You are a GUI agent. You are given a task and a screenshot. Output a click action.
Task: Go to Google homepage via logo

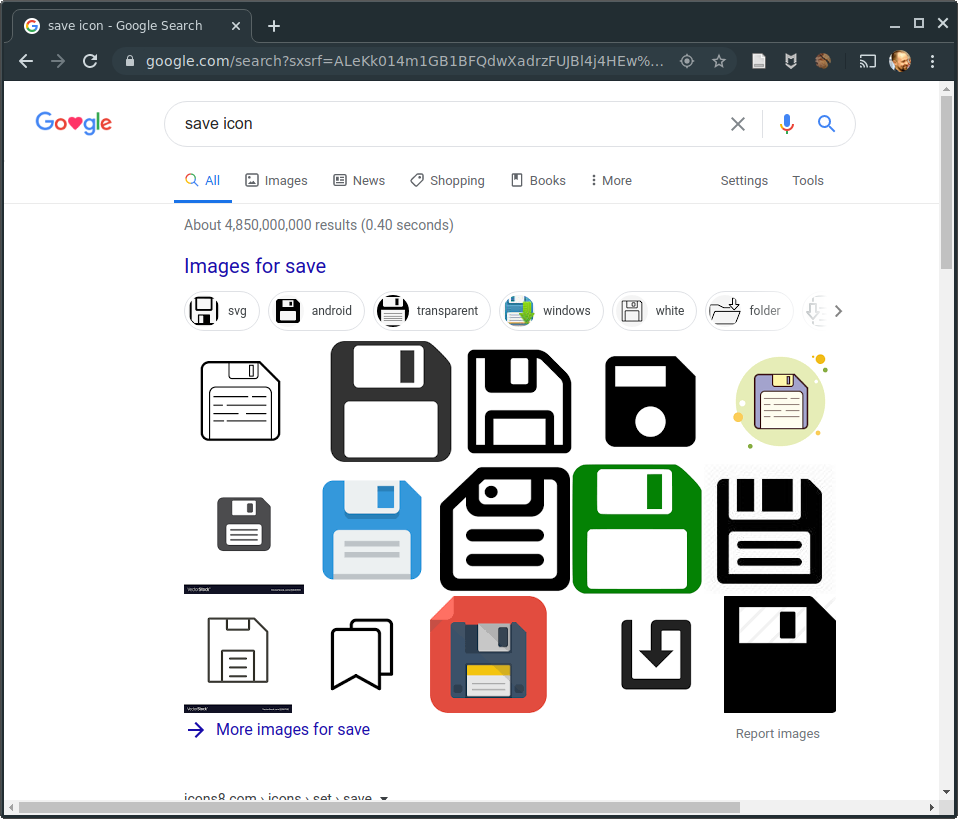coord(73,123)
